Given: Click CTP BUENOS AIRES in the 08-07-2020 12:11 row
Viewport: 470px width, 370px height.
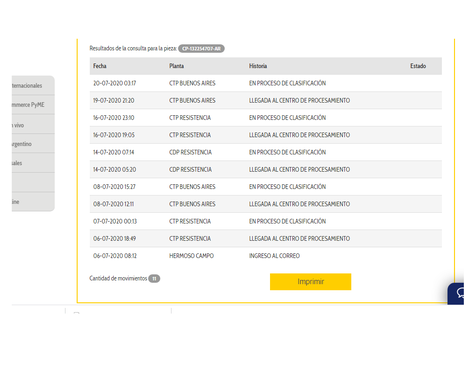Looking at the screenshot, I should click(x=192, y=204).
